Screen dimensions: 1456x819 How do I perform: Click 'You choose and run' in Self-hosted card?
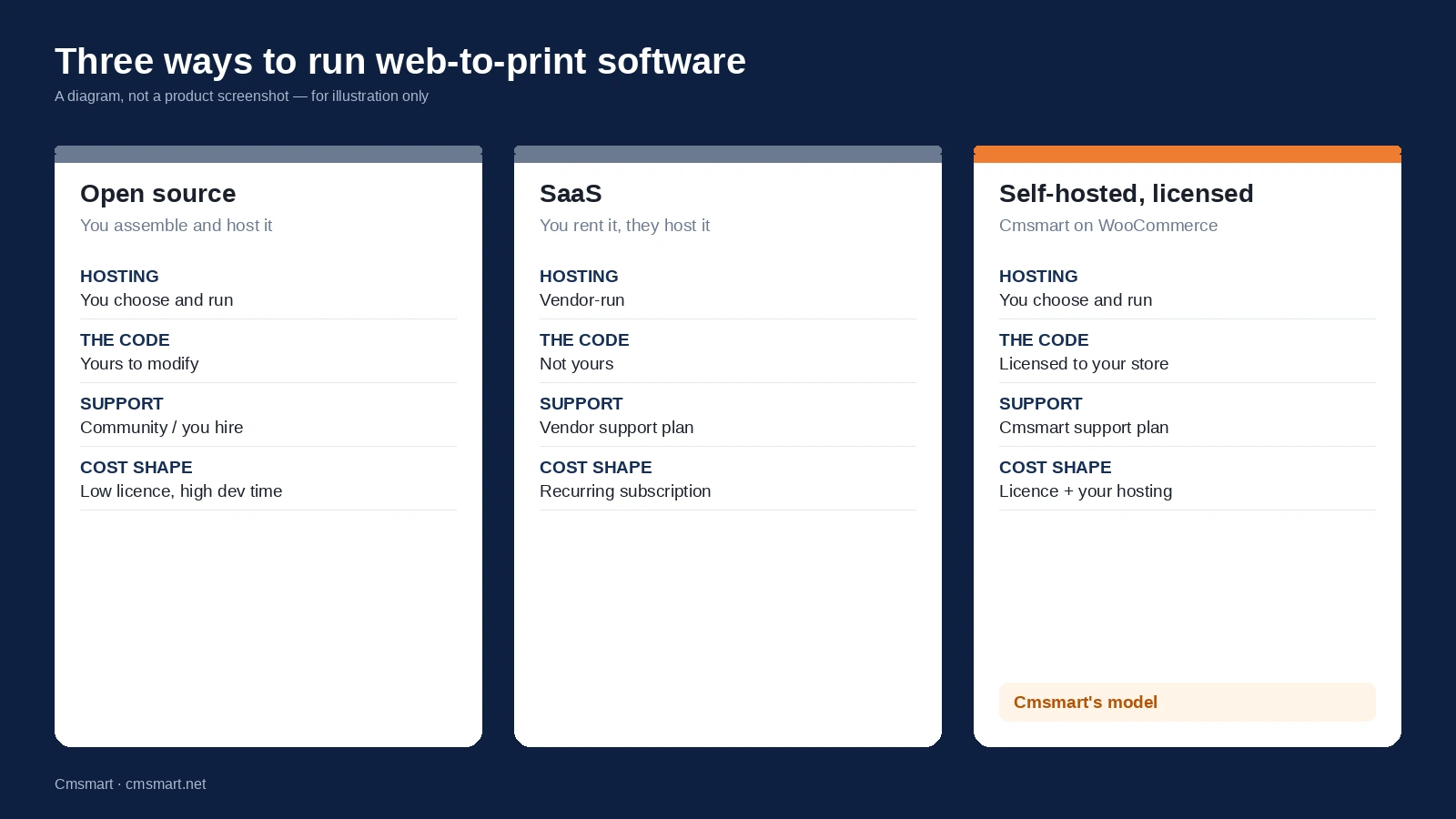click(x=1076, y=300)
